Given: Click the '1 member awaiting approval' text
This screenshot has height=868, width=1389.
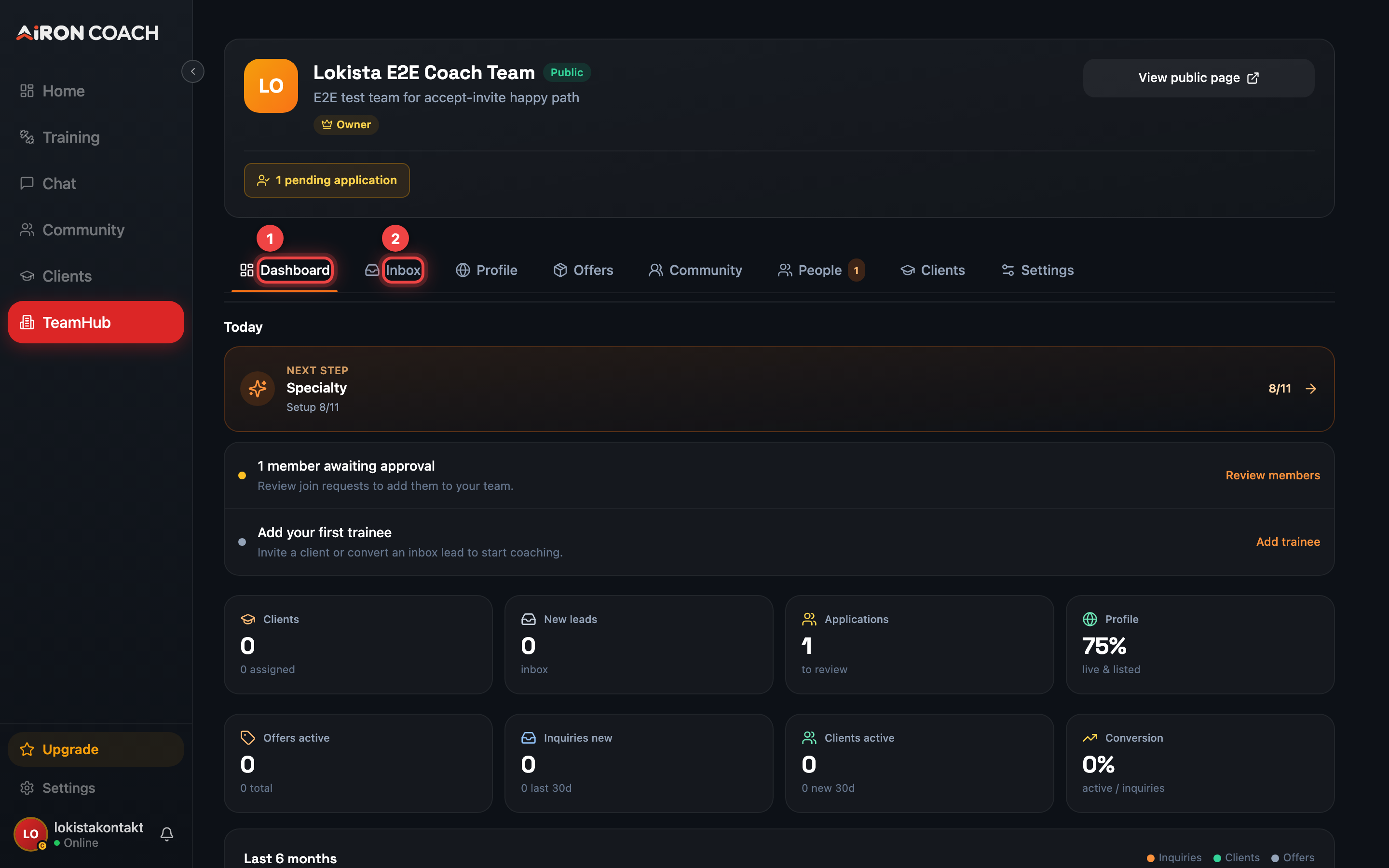Looking at the screenshot, I should pos(346,465).
